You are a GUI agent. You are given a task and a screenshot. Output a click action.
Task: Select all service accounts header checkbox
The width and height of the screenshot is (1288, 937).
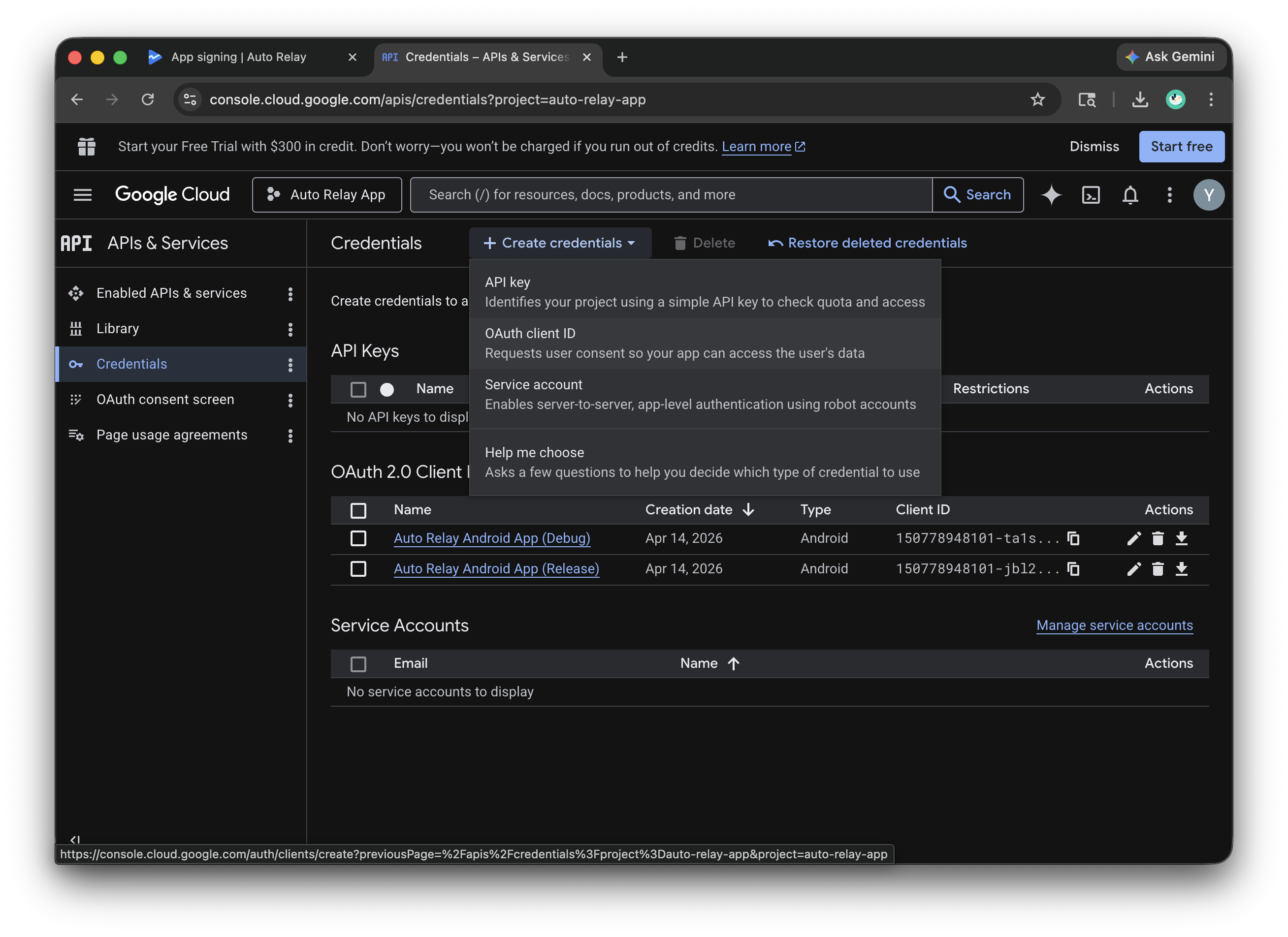(358, 663)
